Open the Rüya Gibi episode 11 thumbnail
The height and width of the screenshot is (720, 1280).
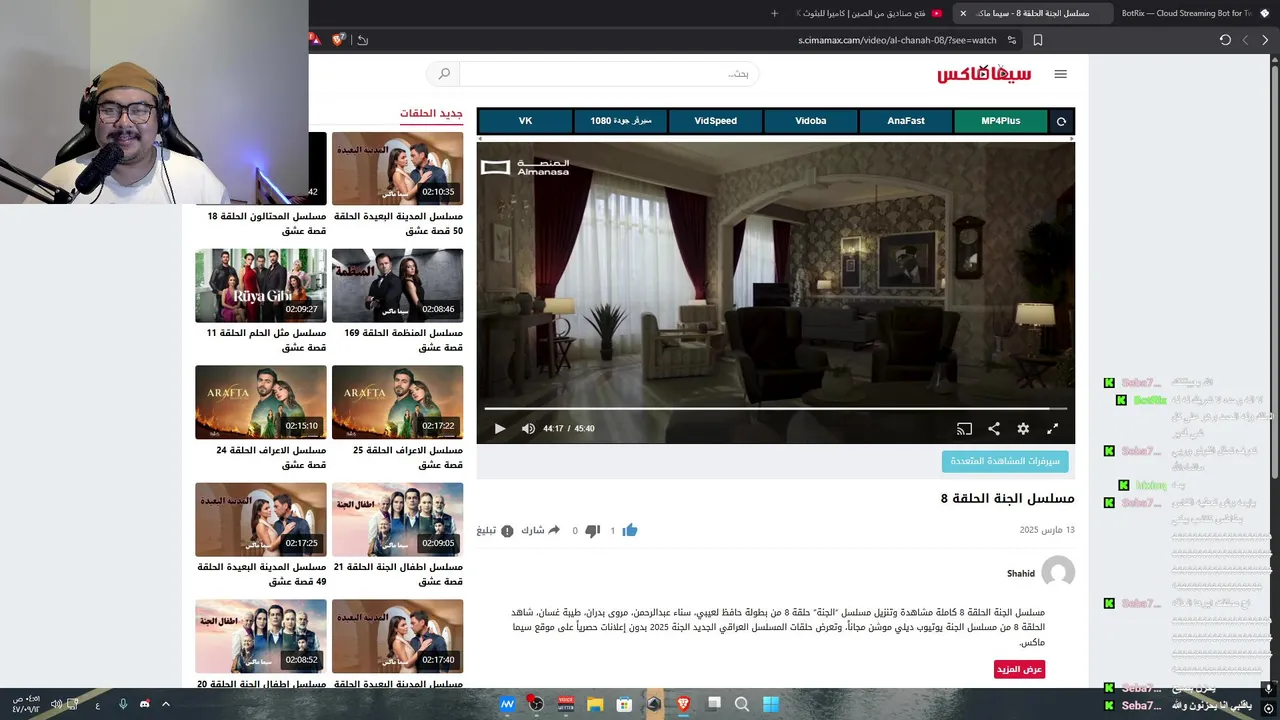click(261, 285)
